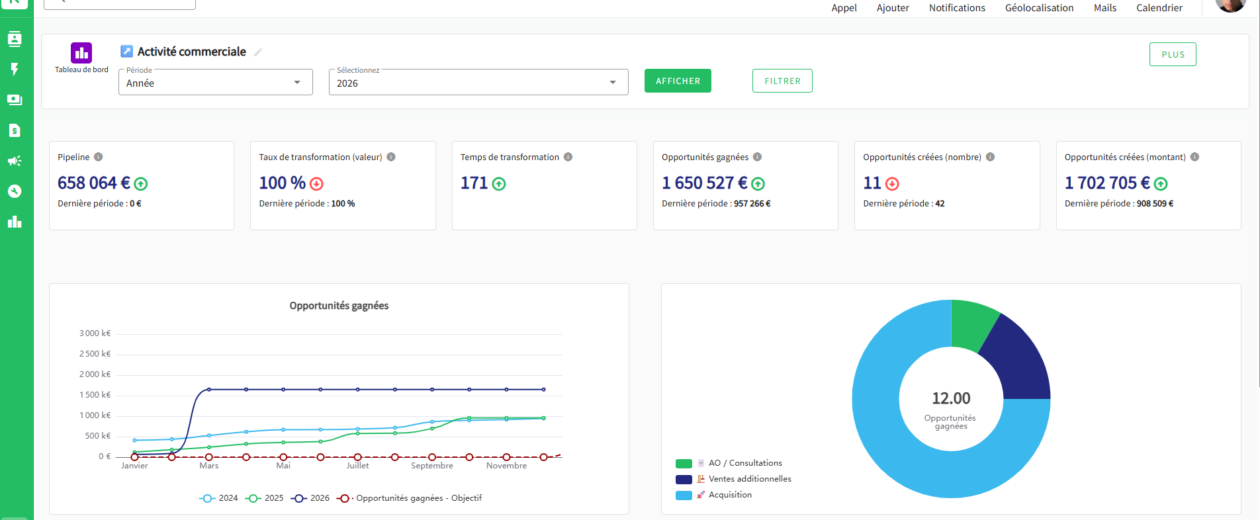The image size is (1260, 520).
Task: Show info for the Pipeline metric
Action: (x=98, y=157)
